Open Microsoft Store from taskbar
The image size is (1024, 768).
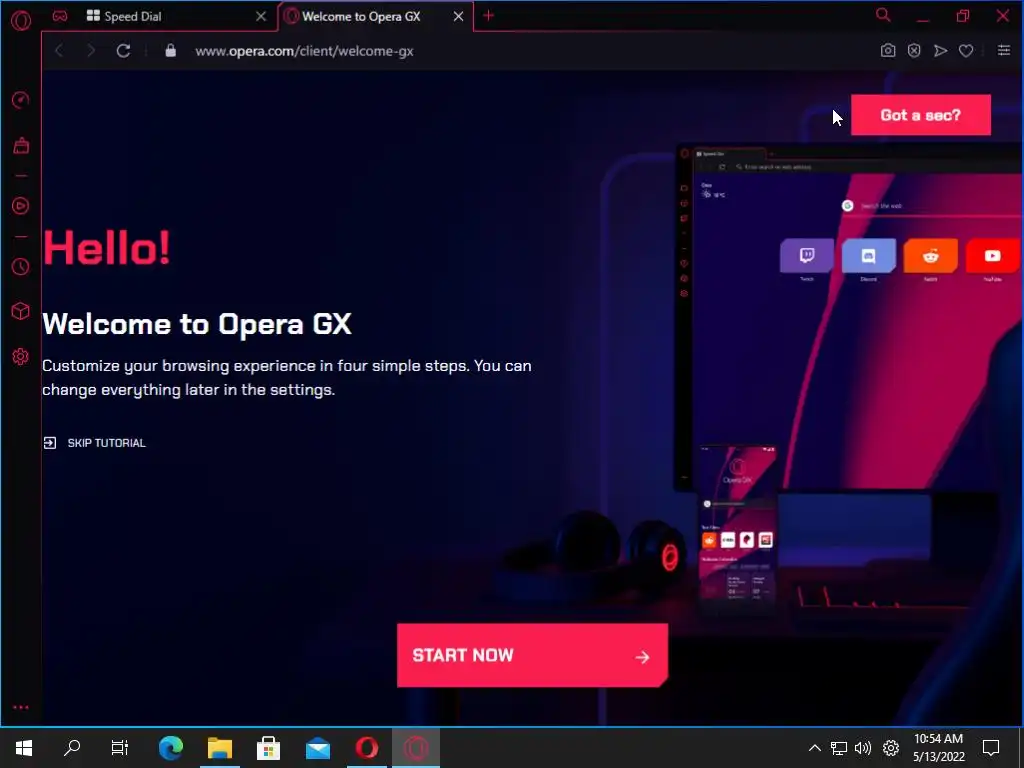pyautogui.click(x=268, y=748)
